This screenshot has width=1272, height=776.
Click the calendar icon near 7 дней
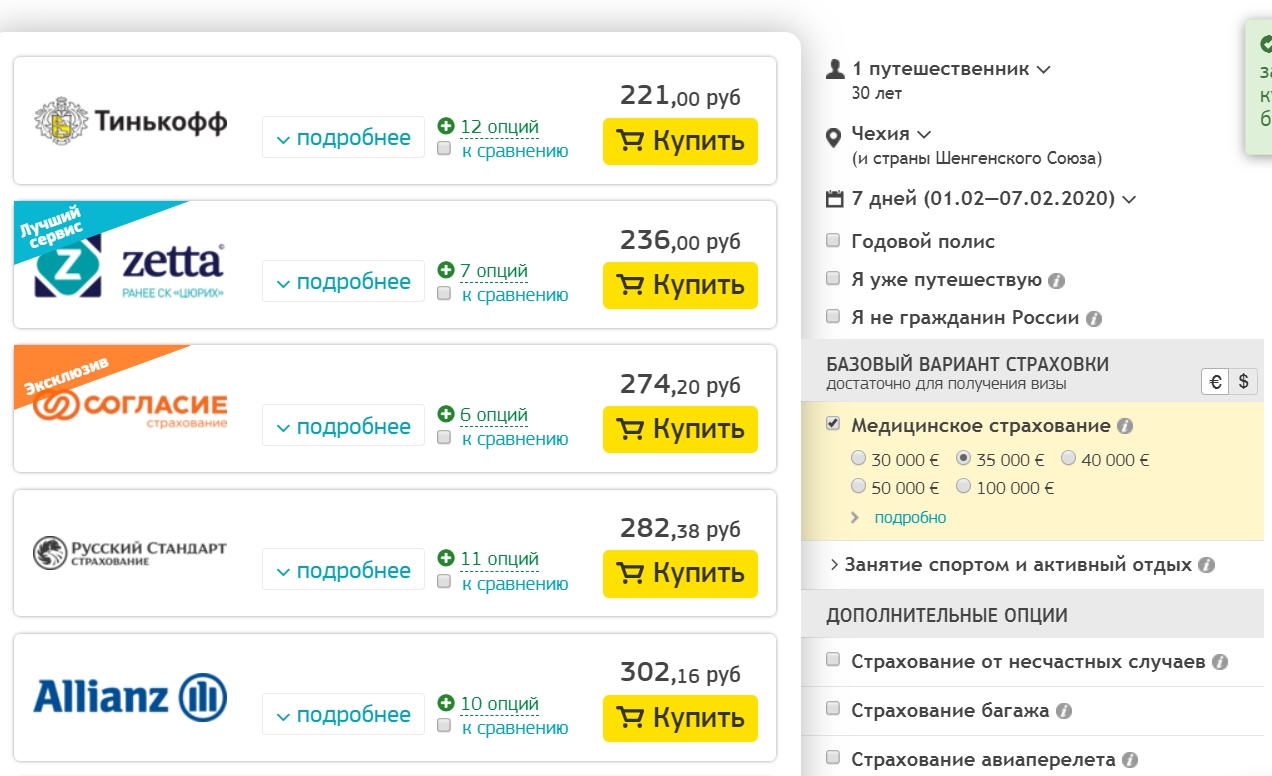[x=835, y=198]
